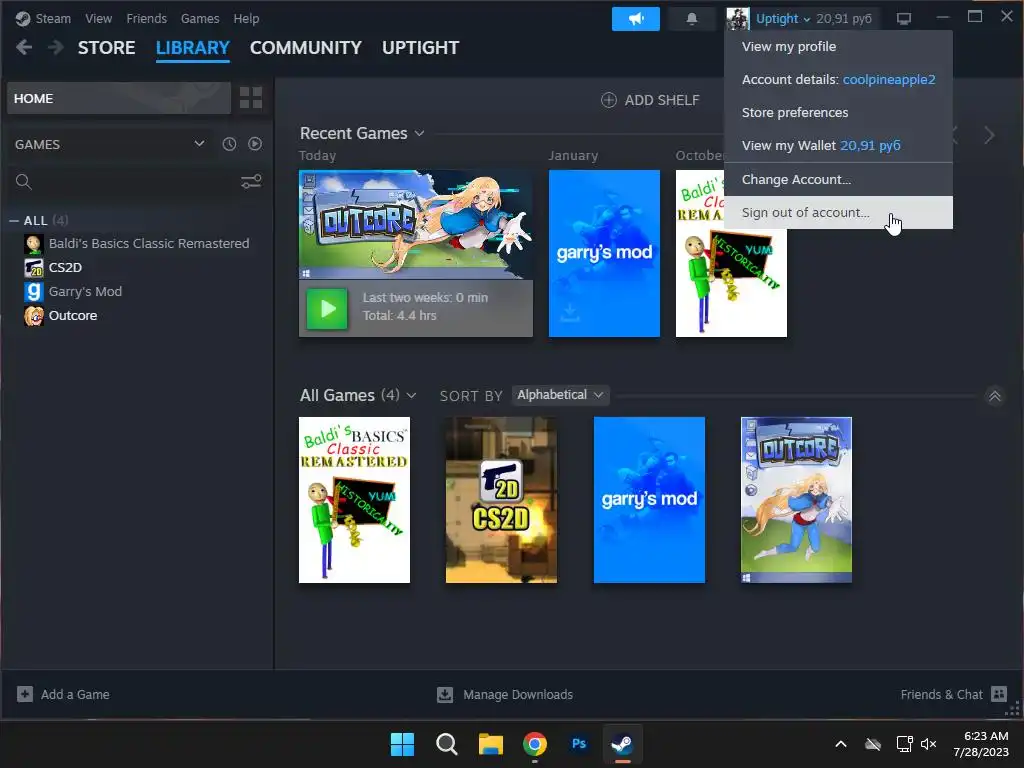The width and height of the screenshot is (1024, 768).
Task: Click the Baldi's Basics icon in the sidebar
Action: (x=33, y=244)
